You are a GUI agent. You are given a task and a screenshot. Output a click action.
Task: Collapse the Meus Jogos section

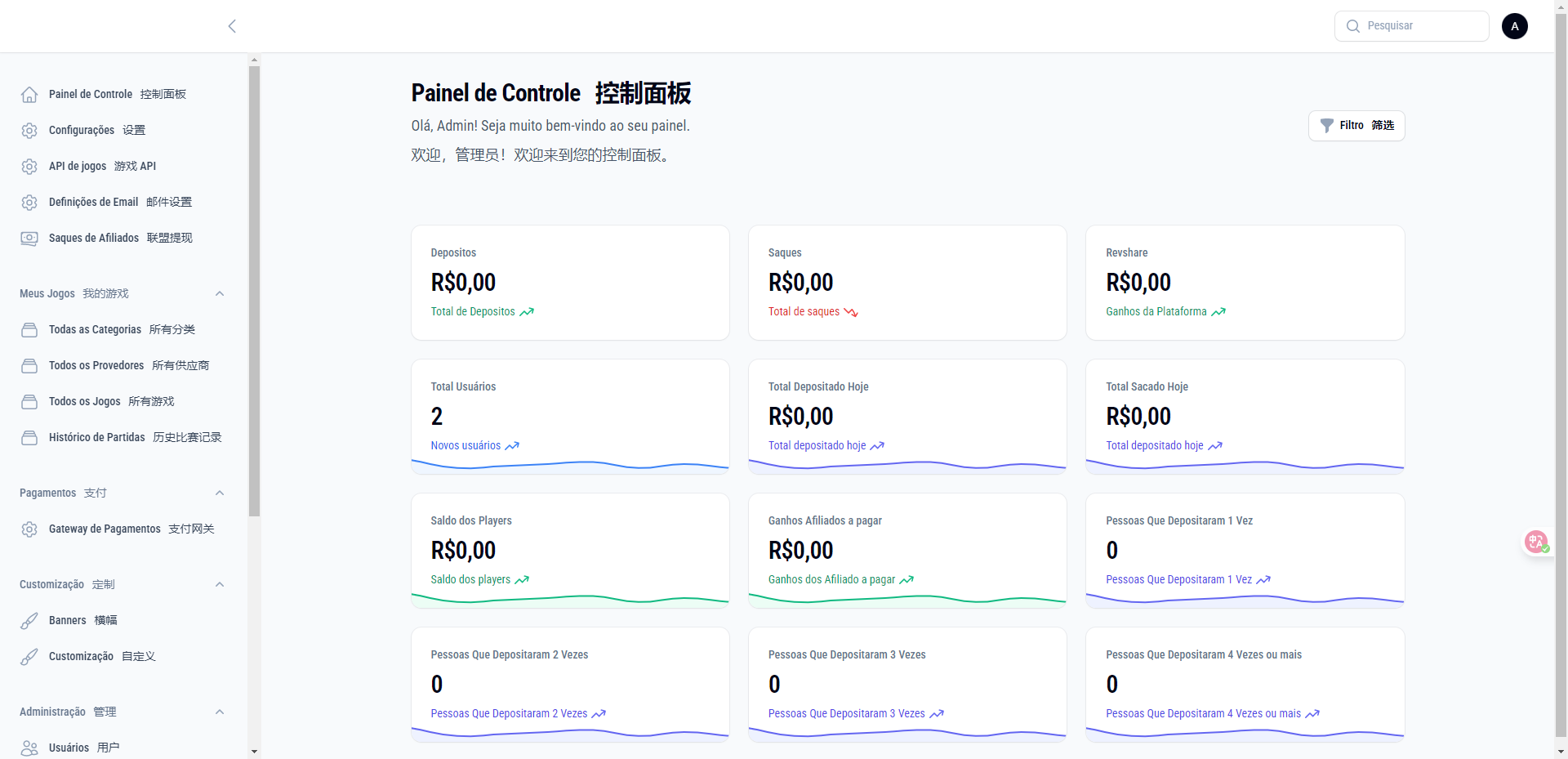tap(220, 294)
